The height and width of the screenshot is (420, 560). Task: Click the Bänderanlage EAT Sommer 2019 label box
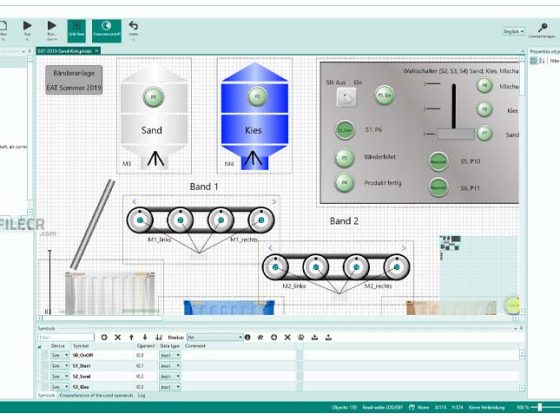click(x=74, y=80)
